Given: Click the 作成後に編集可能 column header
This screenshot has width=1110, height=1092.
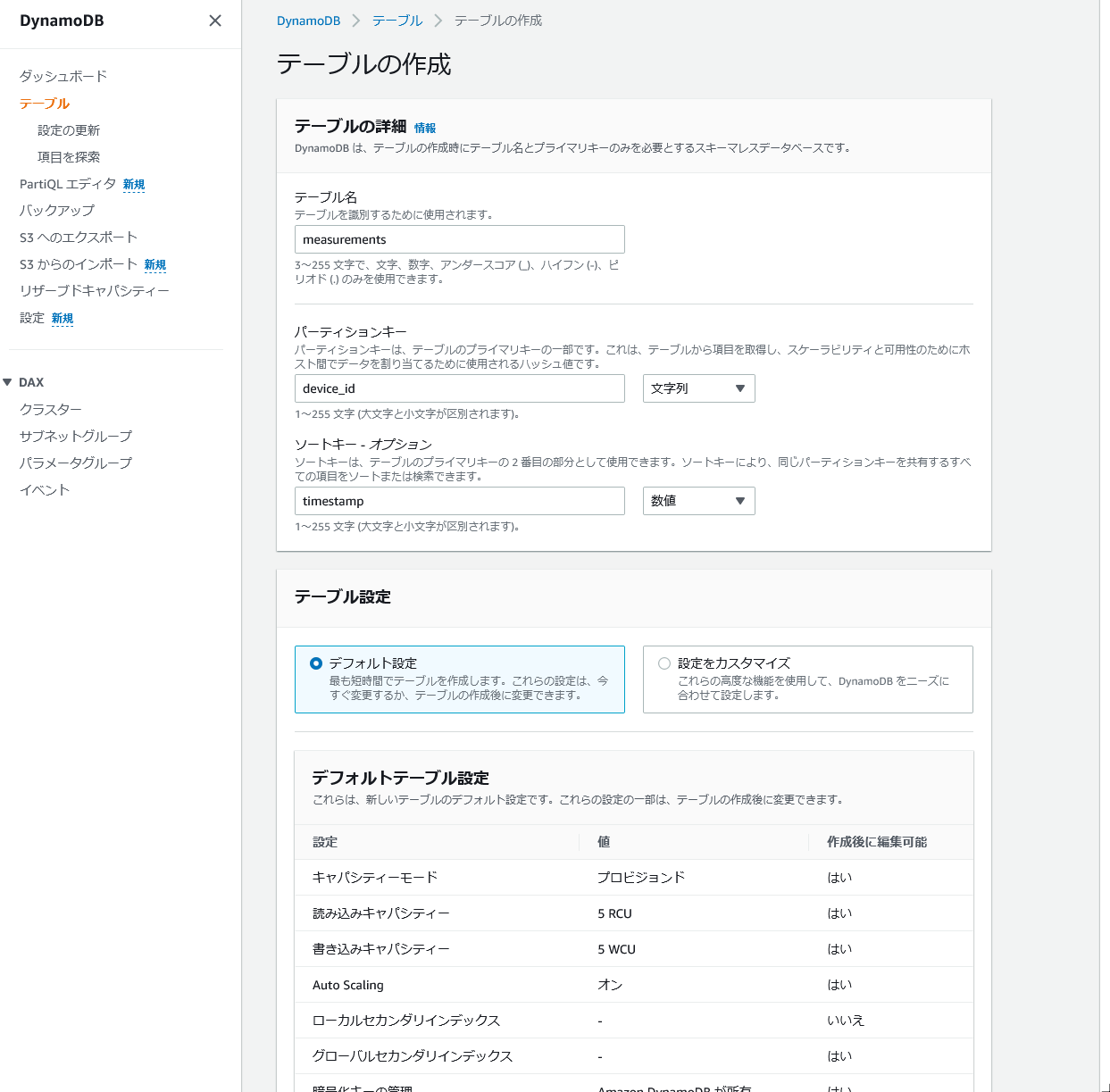Looking at the screenshot, I should (877, 842).
